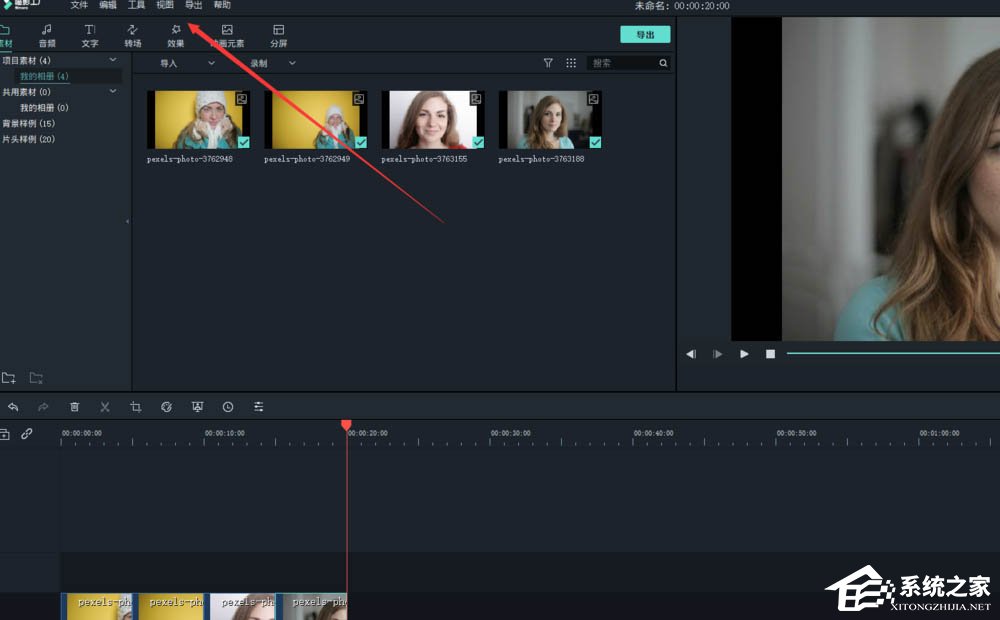
Task: Play the preview
Action: 744,354
